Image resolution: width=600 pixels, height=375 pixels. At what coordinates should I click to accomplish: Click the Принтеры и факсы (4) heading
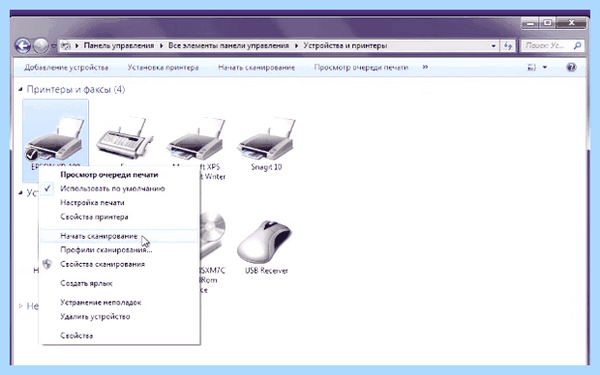pyautogui.click(x=76, y=90)
